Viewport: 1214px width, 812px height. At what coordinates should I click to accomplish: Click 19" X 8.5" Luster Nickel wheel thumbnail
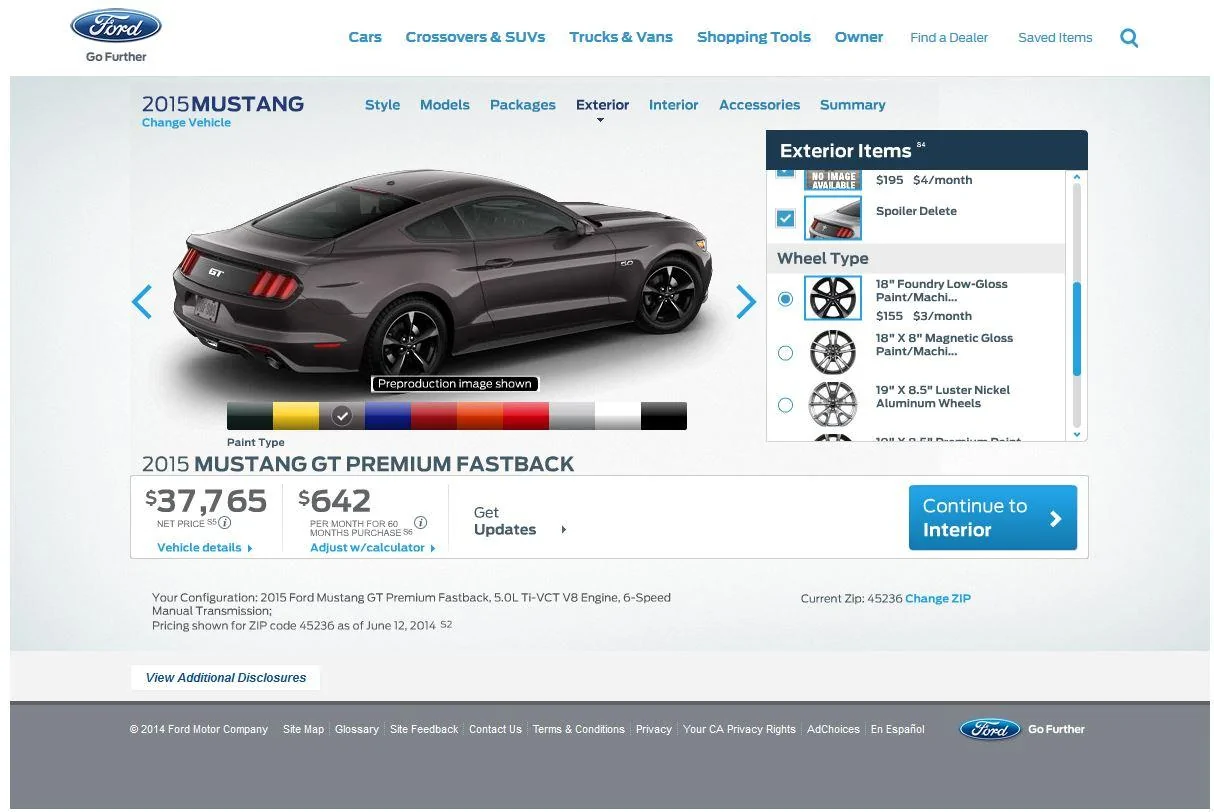tap(833, 404)
